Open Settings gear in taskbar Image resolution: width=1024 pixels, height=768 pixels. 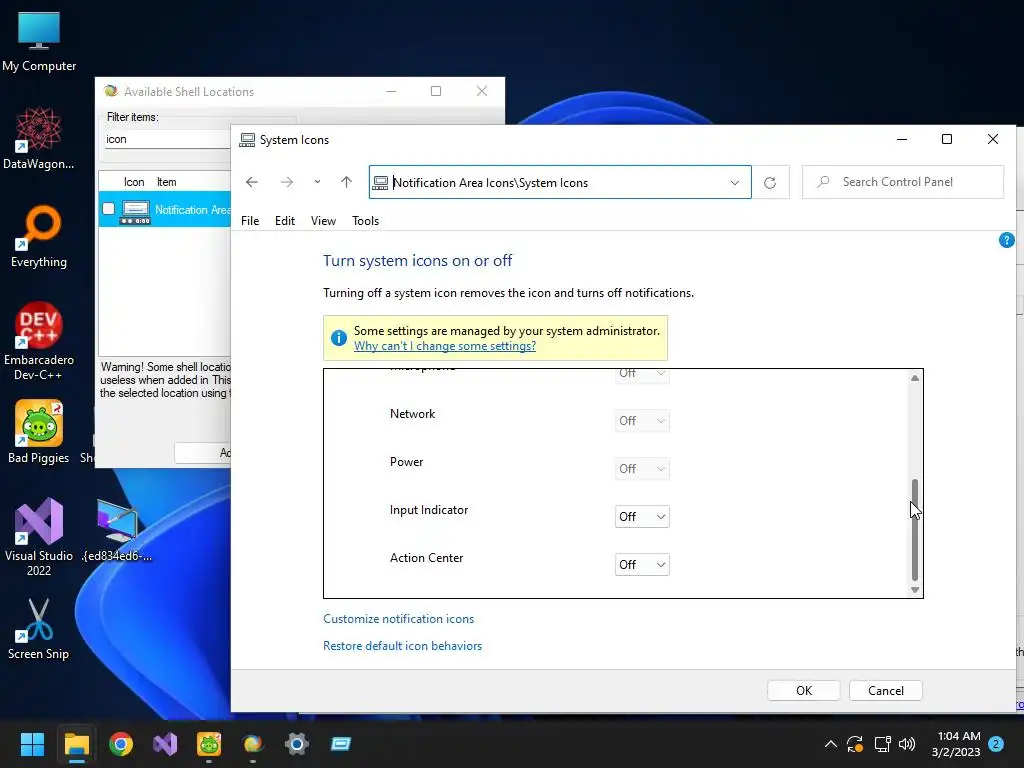296,744
